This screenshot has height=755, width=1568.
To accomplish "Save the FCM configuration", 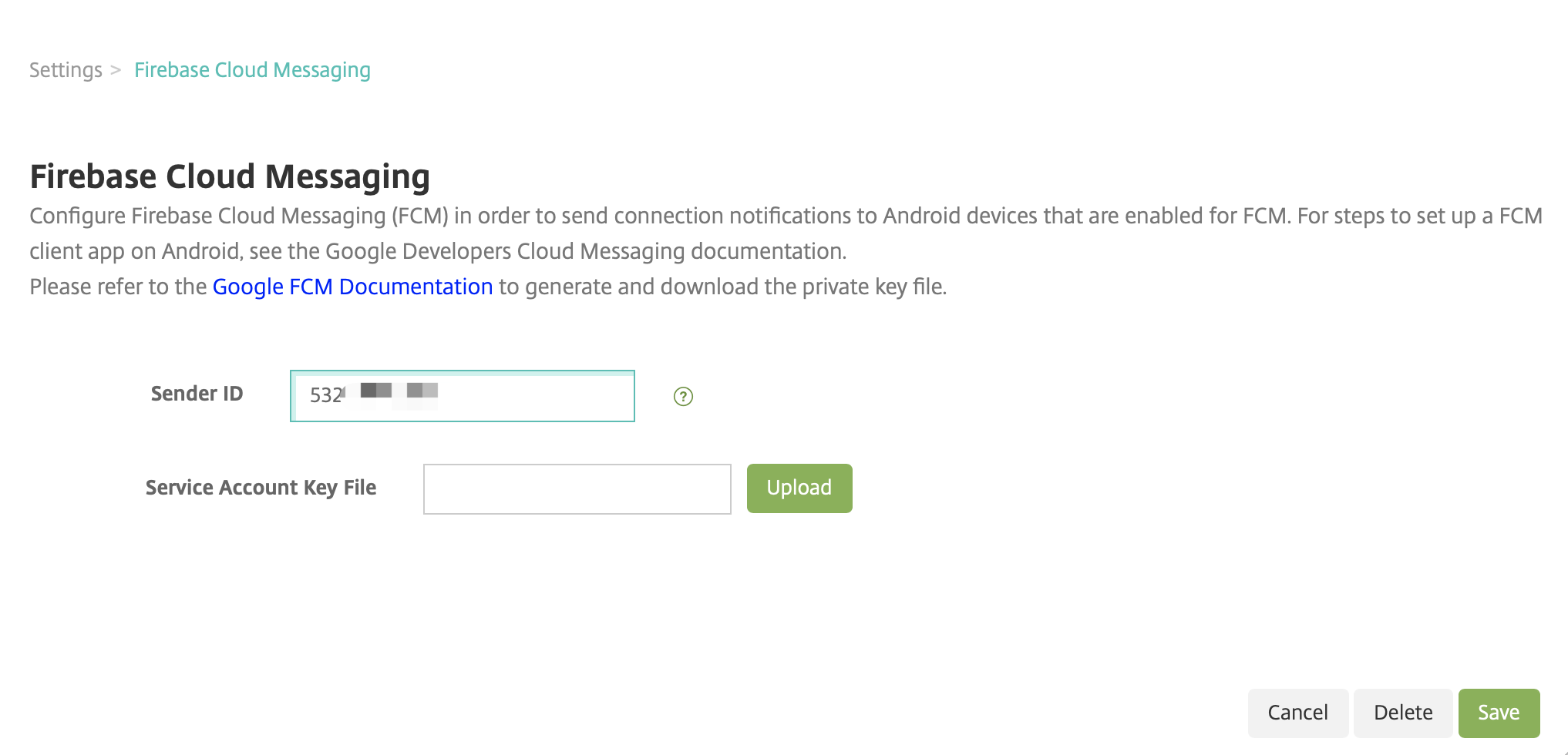I will coord(1499,713).
